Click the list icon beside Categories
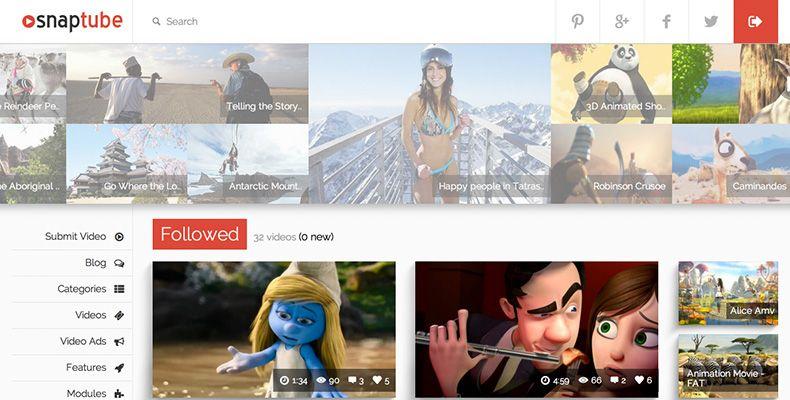 coord(119,289)
